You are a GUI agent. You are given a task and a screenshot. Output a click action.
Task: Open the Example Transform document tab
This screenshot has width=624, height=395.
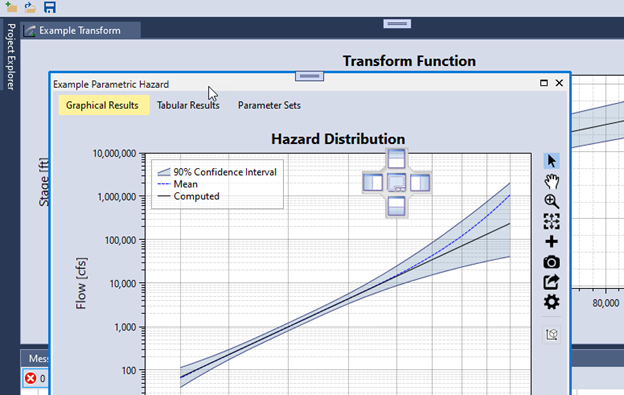(80, 31)
